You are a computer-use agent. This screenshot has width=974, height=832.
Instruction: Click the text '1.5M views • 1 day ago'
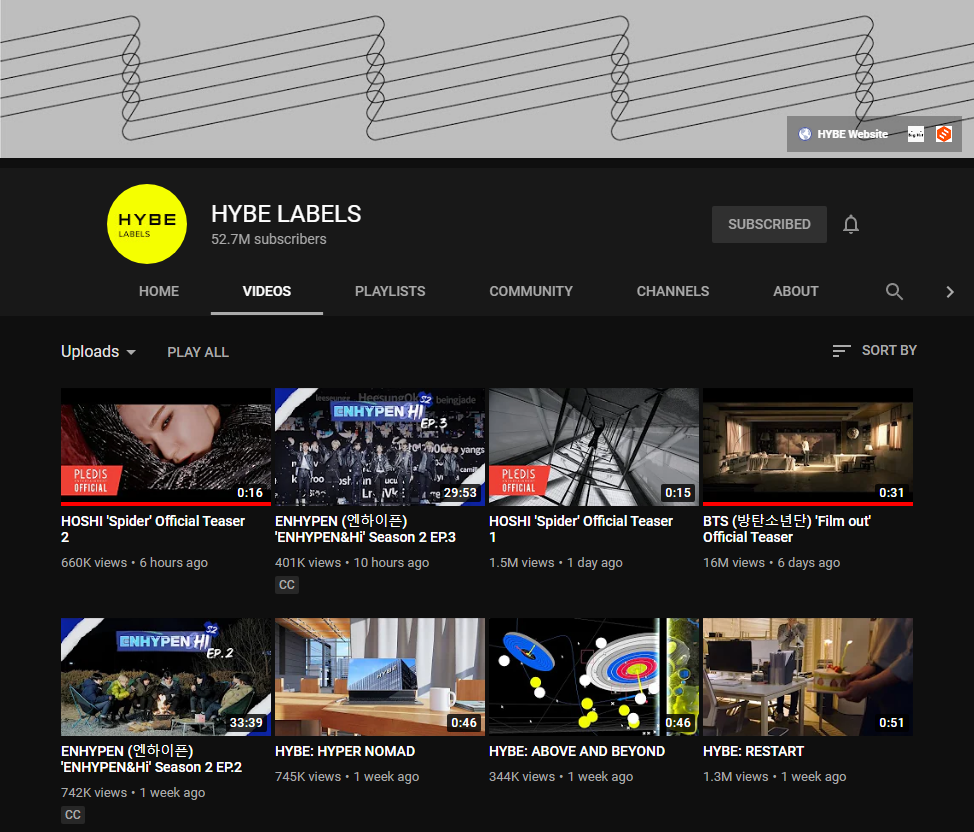click(x=556, y=563)
